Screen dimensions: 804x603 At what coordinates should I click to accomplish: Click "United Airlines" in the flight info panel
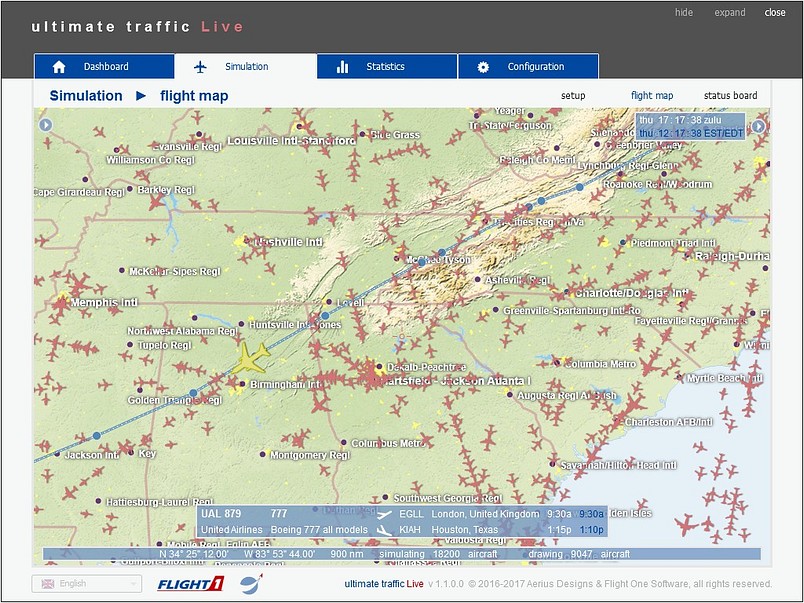[232, 530]
